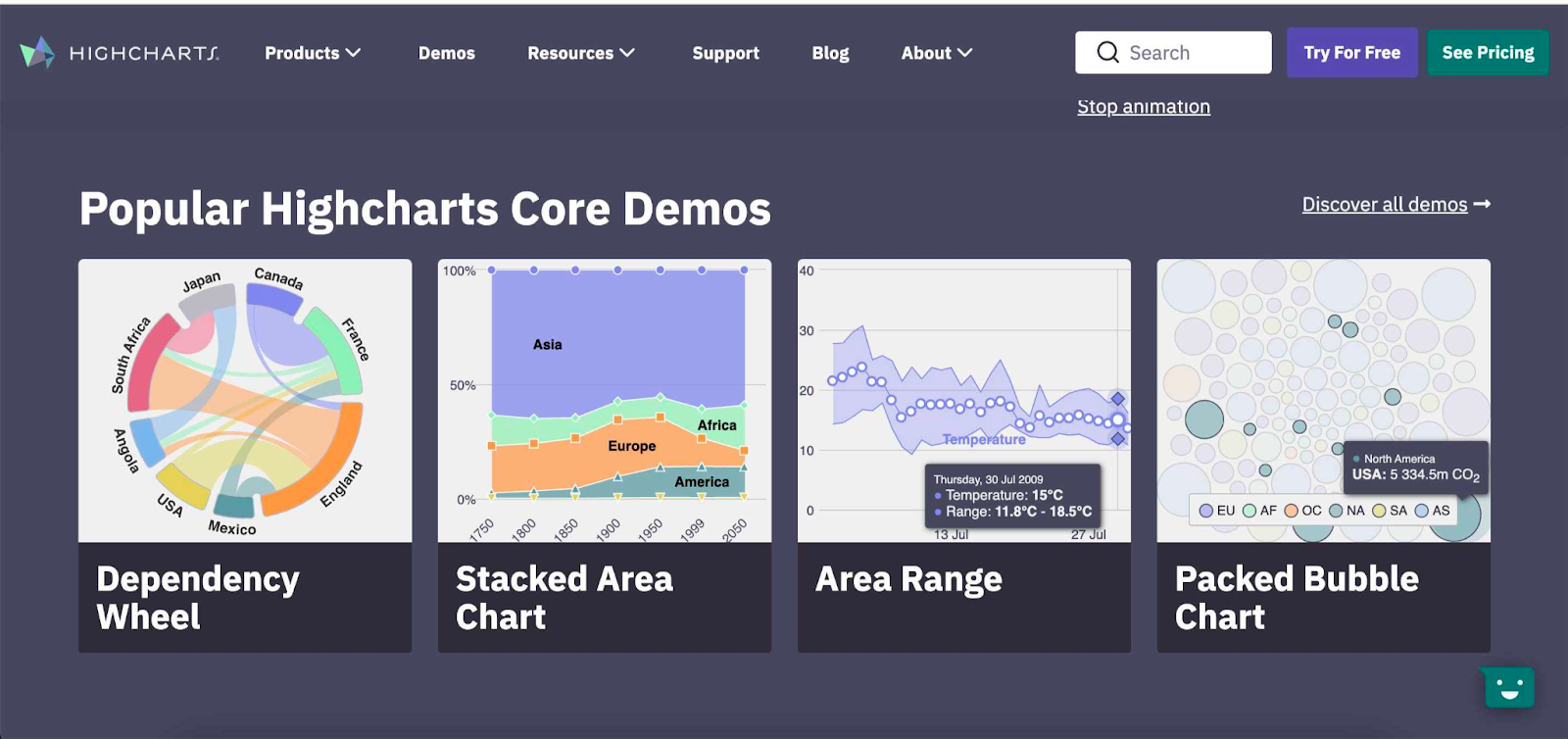Toggle the SA legend item

tap(1390, 511)
